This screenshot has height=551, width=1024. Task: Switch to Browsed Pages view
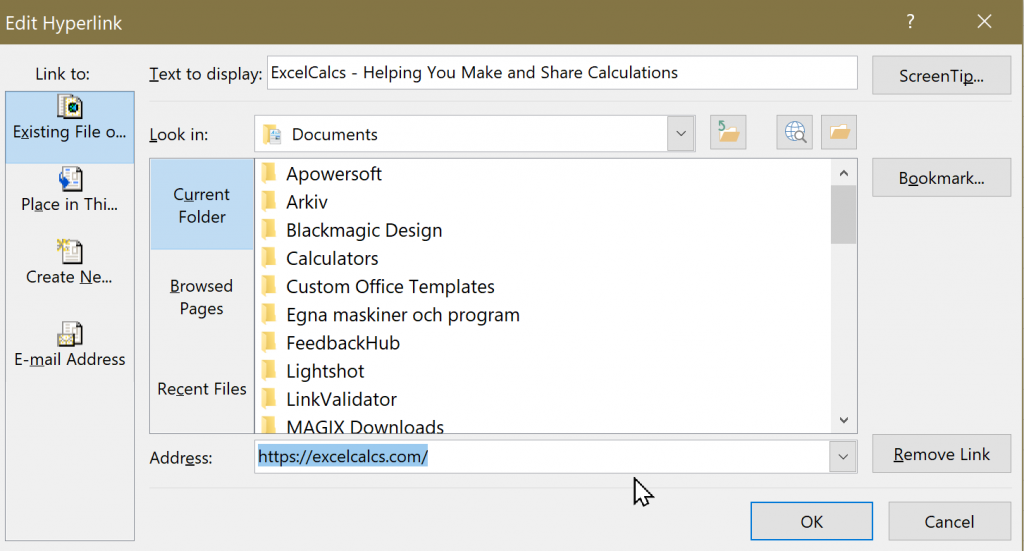coord(202,297)
